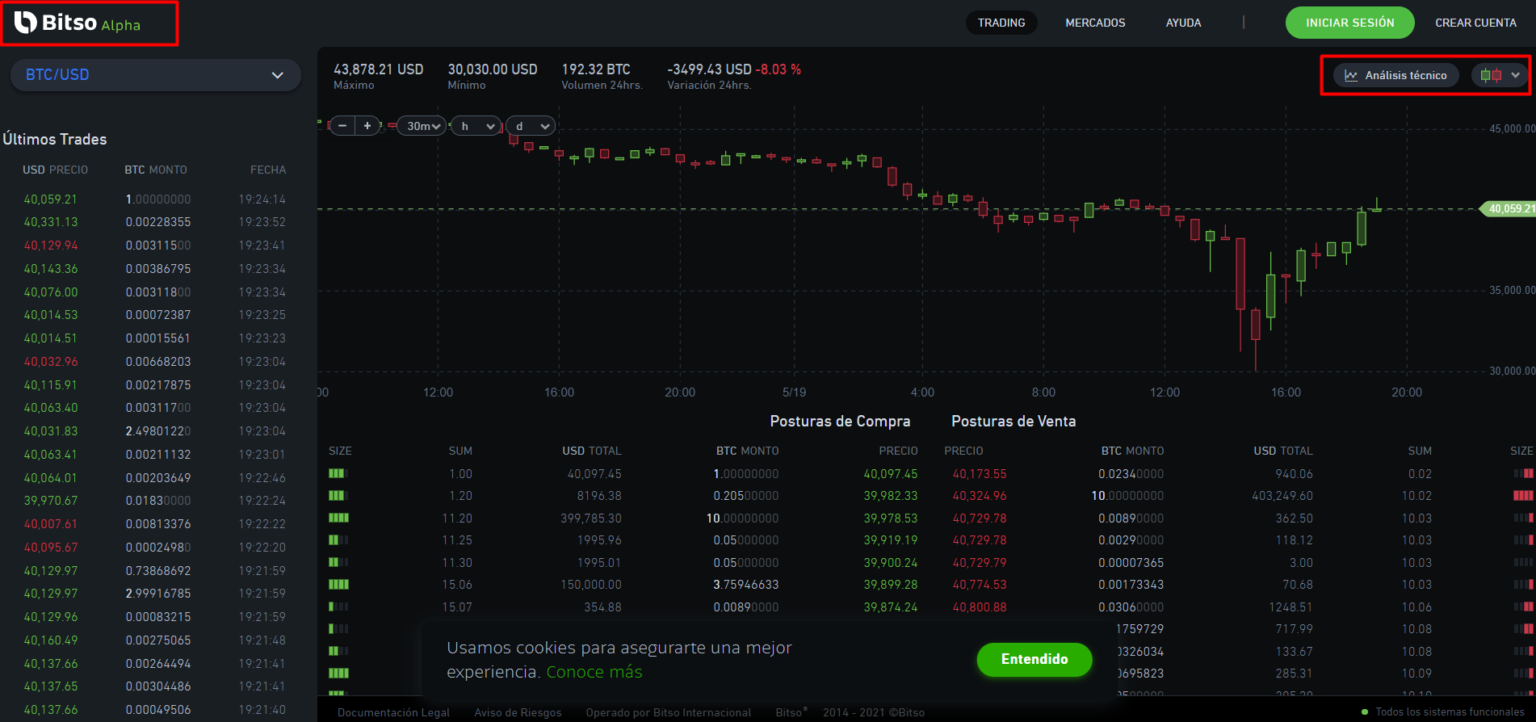Click Operado por Bitso Internacional footer text
Screen dimensions: 1536x722
point(668,713)
